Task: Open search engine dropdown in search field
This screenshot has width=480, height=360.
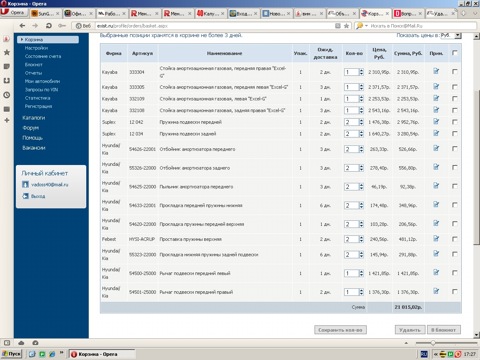Action: 361,26
